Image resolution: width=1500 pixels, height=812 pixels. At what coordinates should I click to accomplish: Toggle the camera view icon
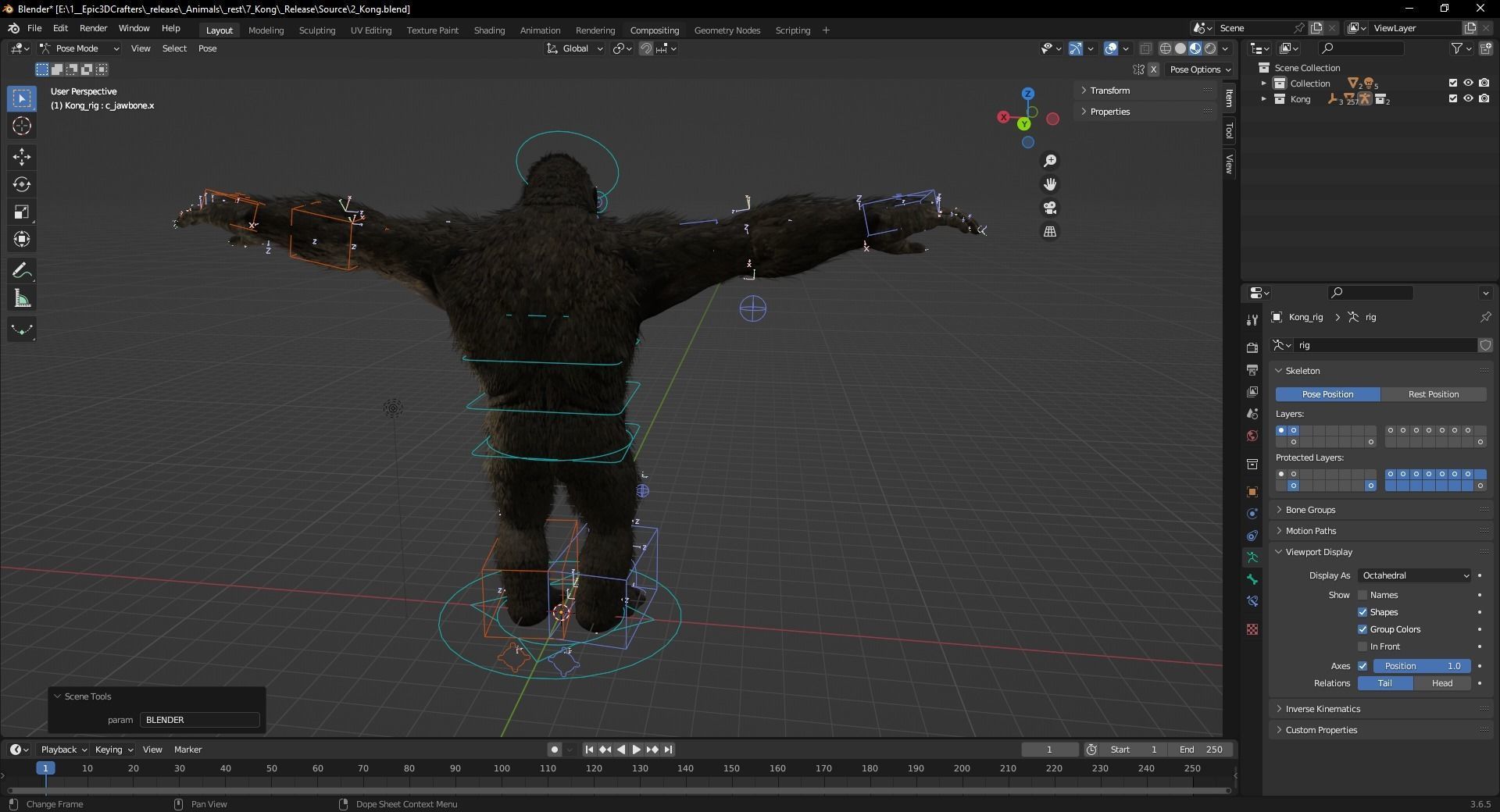[x=1050, y=208]
